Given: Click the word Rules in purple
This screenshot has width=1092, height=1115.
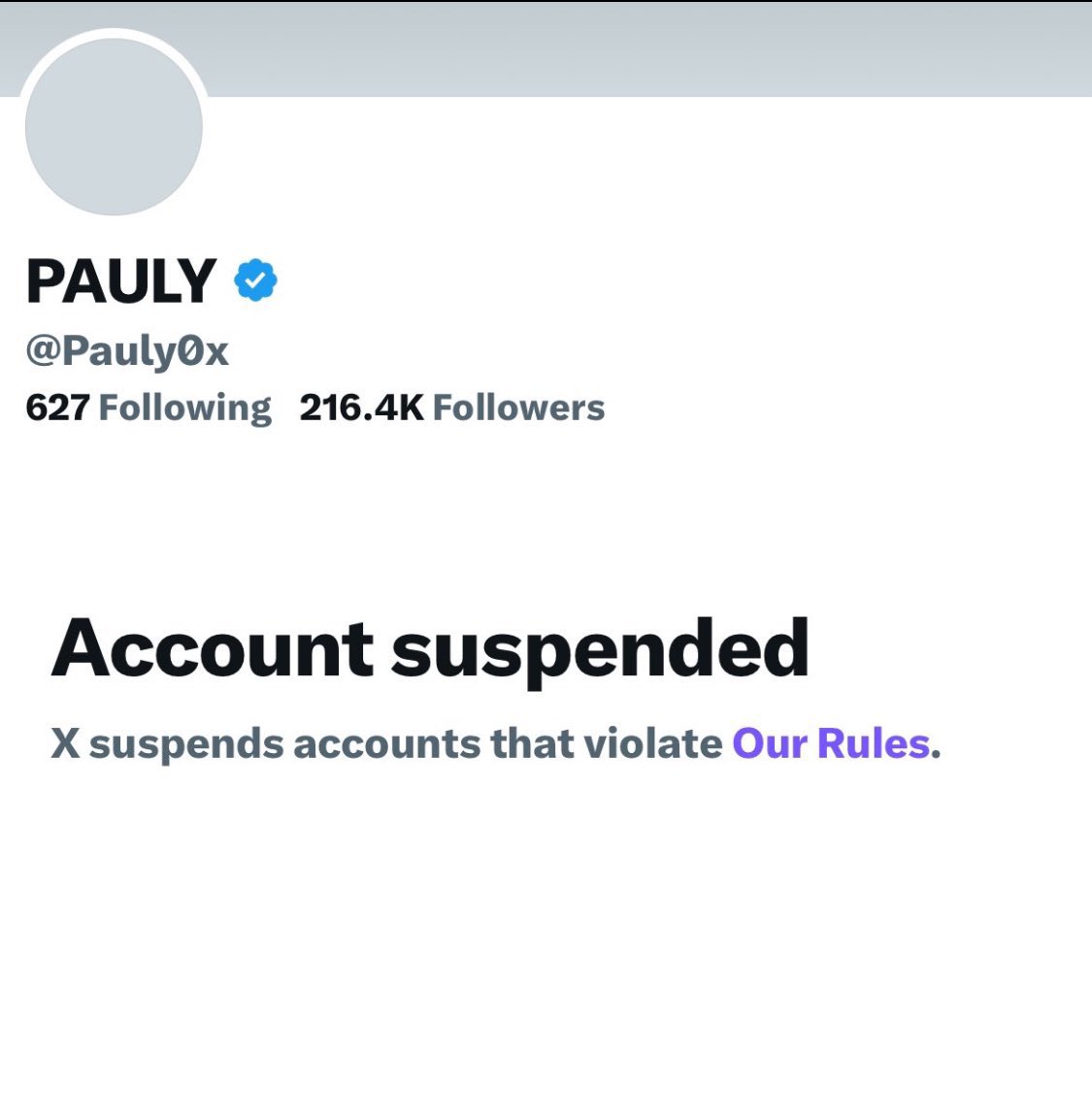Looking at the screenshot, I should [874, 744].
